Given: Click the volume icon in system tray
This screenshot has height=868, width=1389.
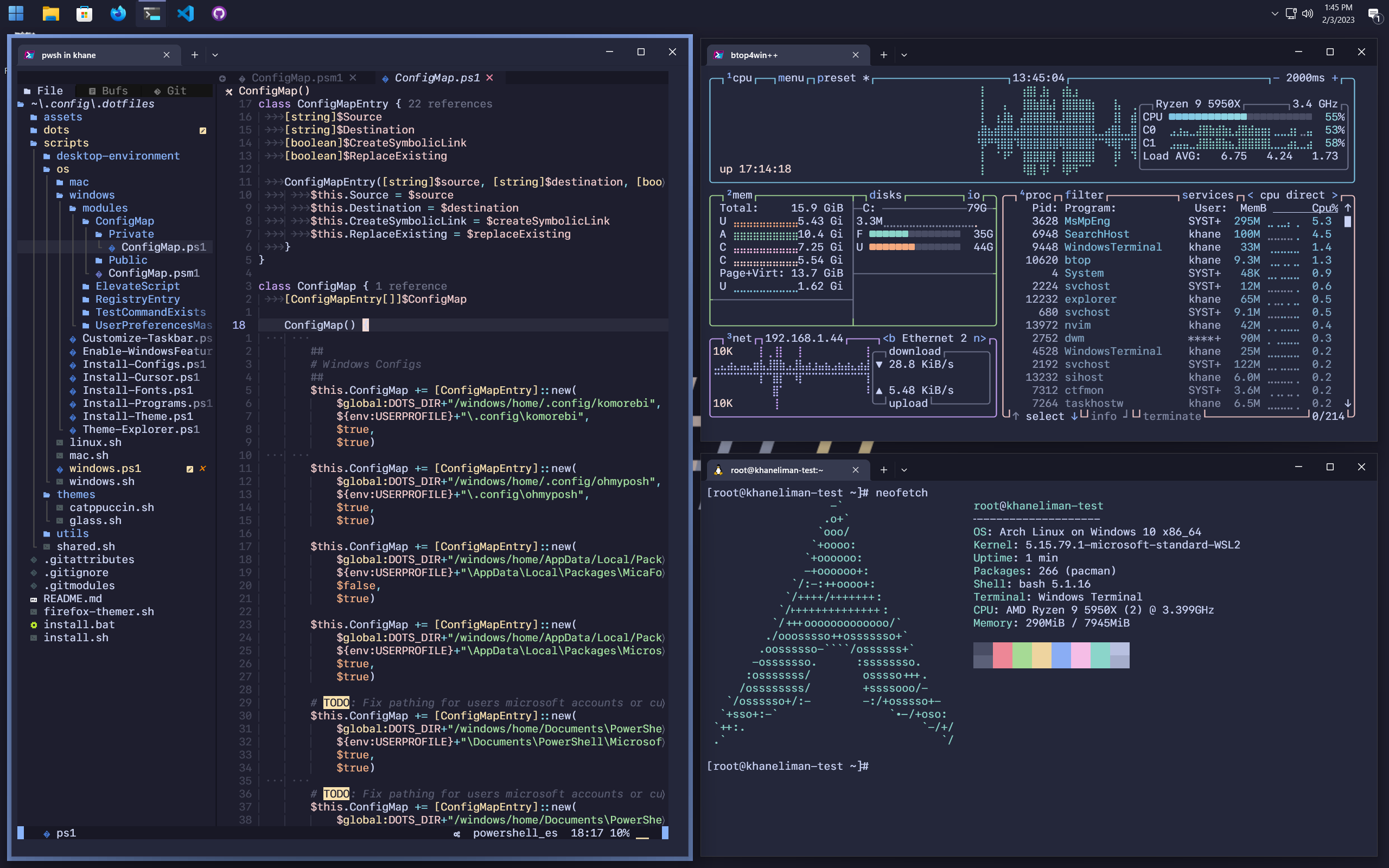Looking at the screenshot, I should (x=1307, y=13).
